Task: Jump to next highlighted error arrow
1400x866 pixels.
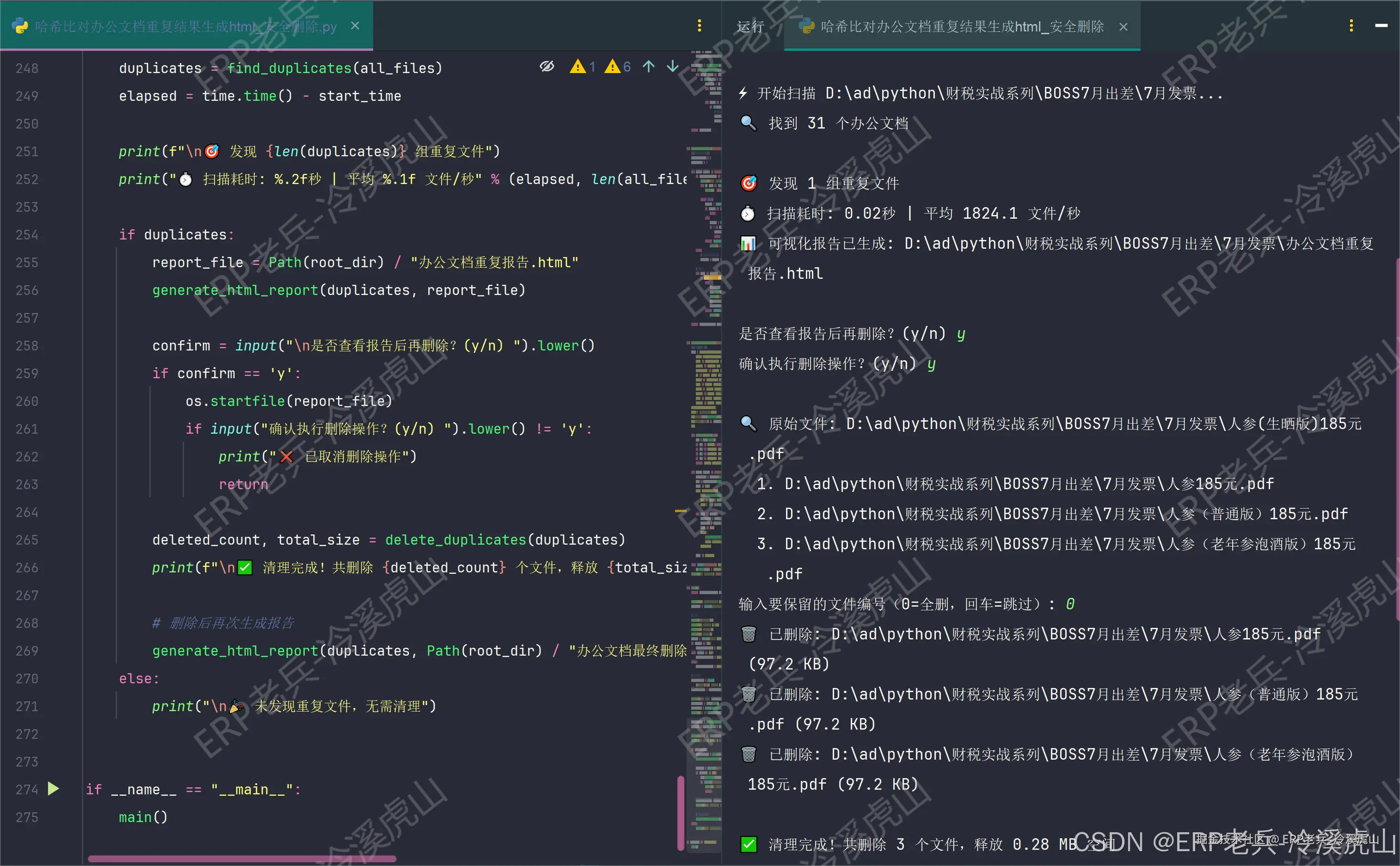Action: 673,67
